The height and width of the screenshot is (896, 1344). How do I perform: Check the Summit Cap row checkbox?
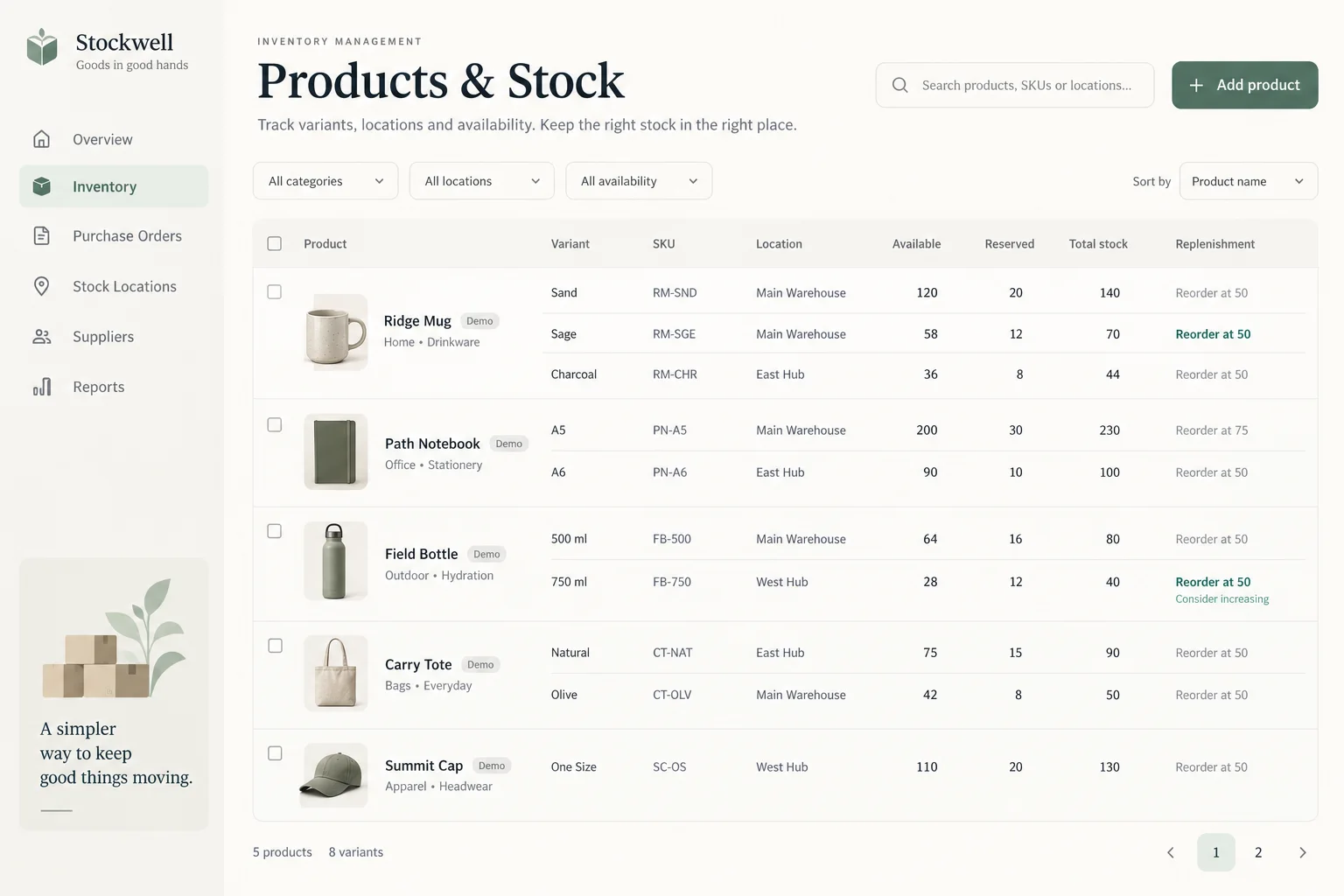275,753
